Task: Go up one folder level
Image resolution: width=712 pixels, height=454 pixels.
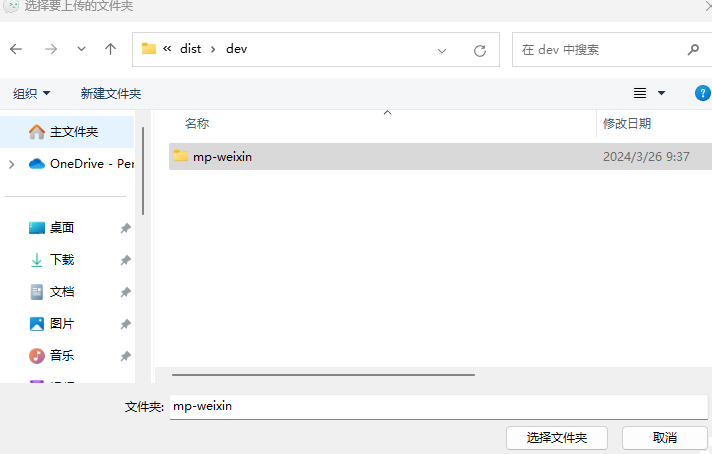Action: (110, 49)
